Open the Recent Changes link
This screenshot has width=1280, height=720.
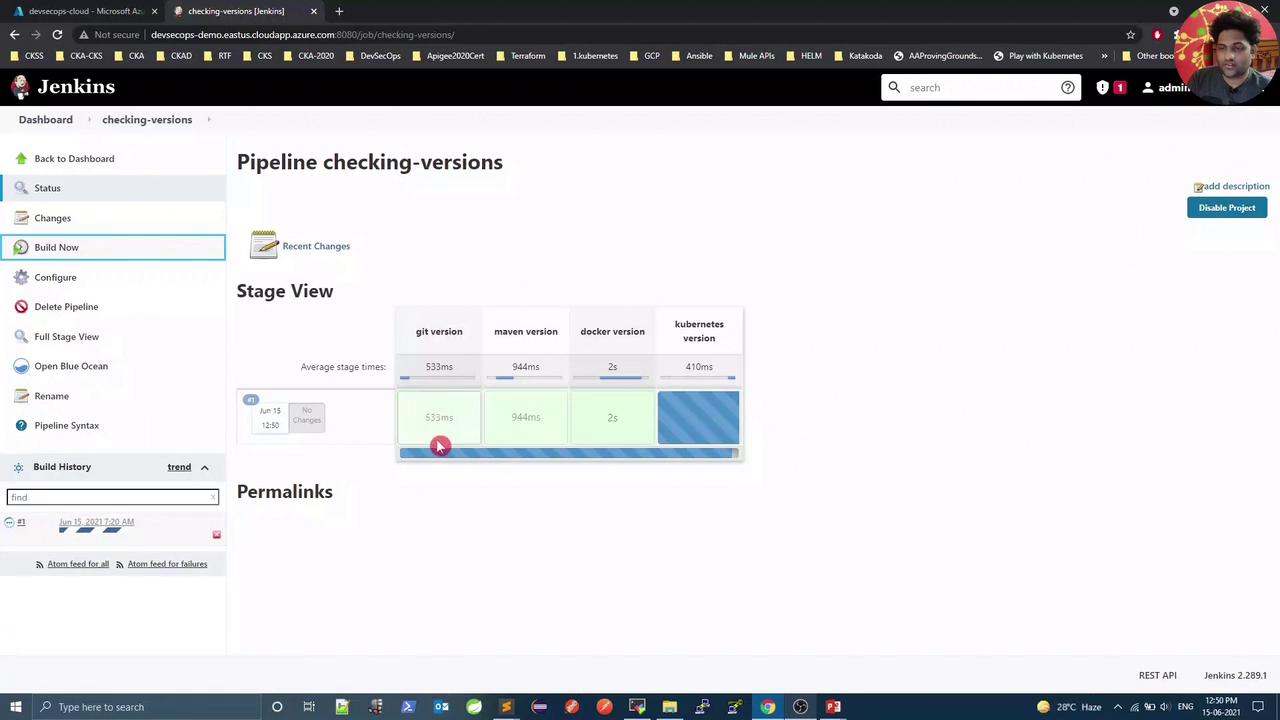coord(316,246)
